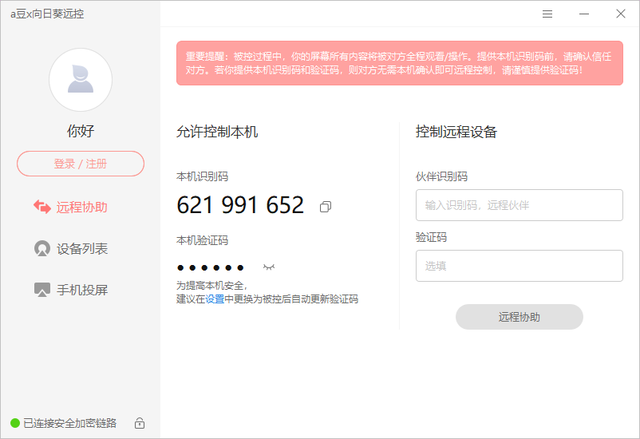Minimize the window
This screenshot has width=640, height=439.
coord(584,14)
